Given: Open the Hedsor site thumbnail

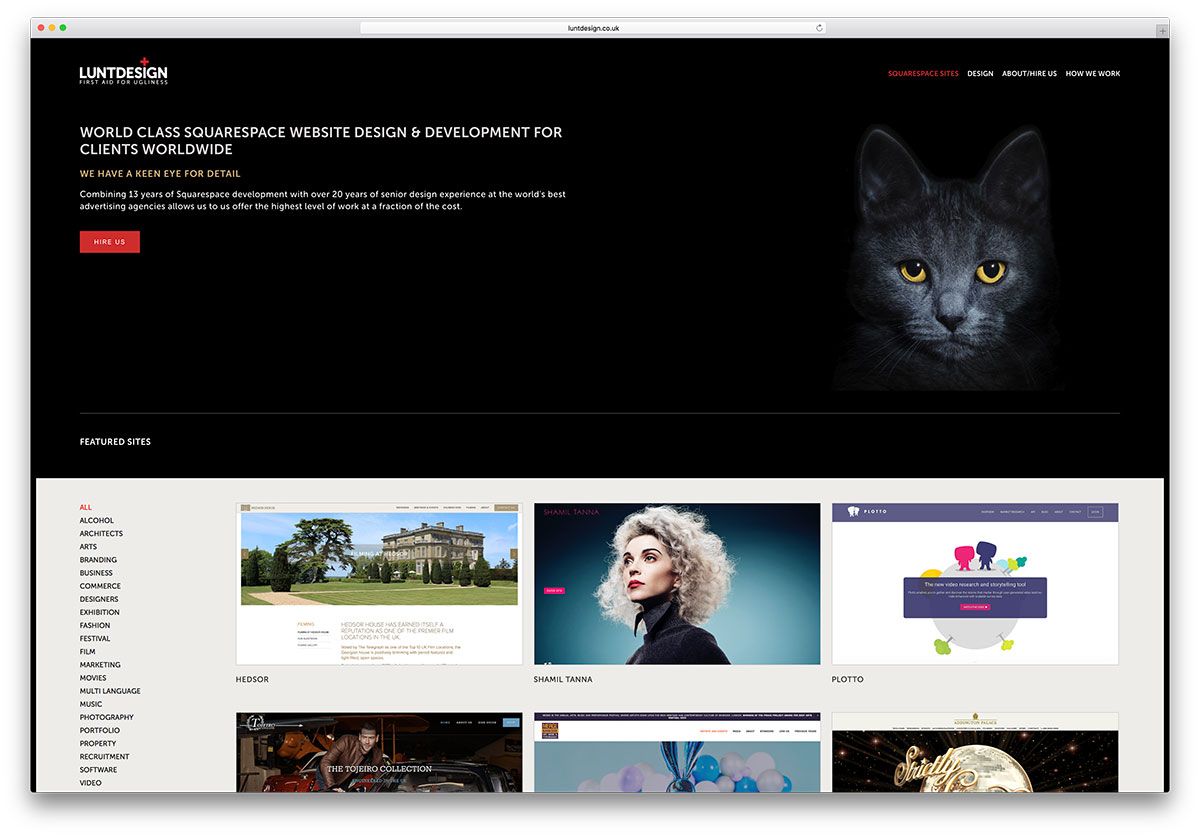Looking at the screenshot, I should [379, 584].
